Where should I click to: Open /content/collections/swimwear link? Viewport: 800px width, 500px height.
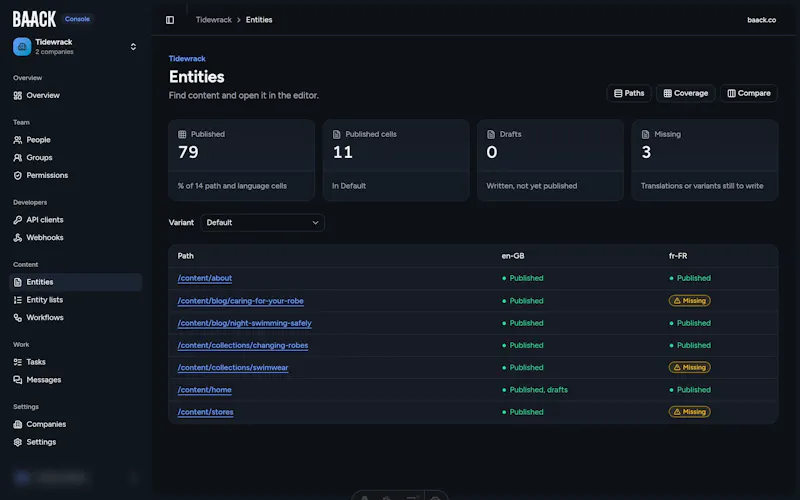(233, 367)
